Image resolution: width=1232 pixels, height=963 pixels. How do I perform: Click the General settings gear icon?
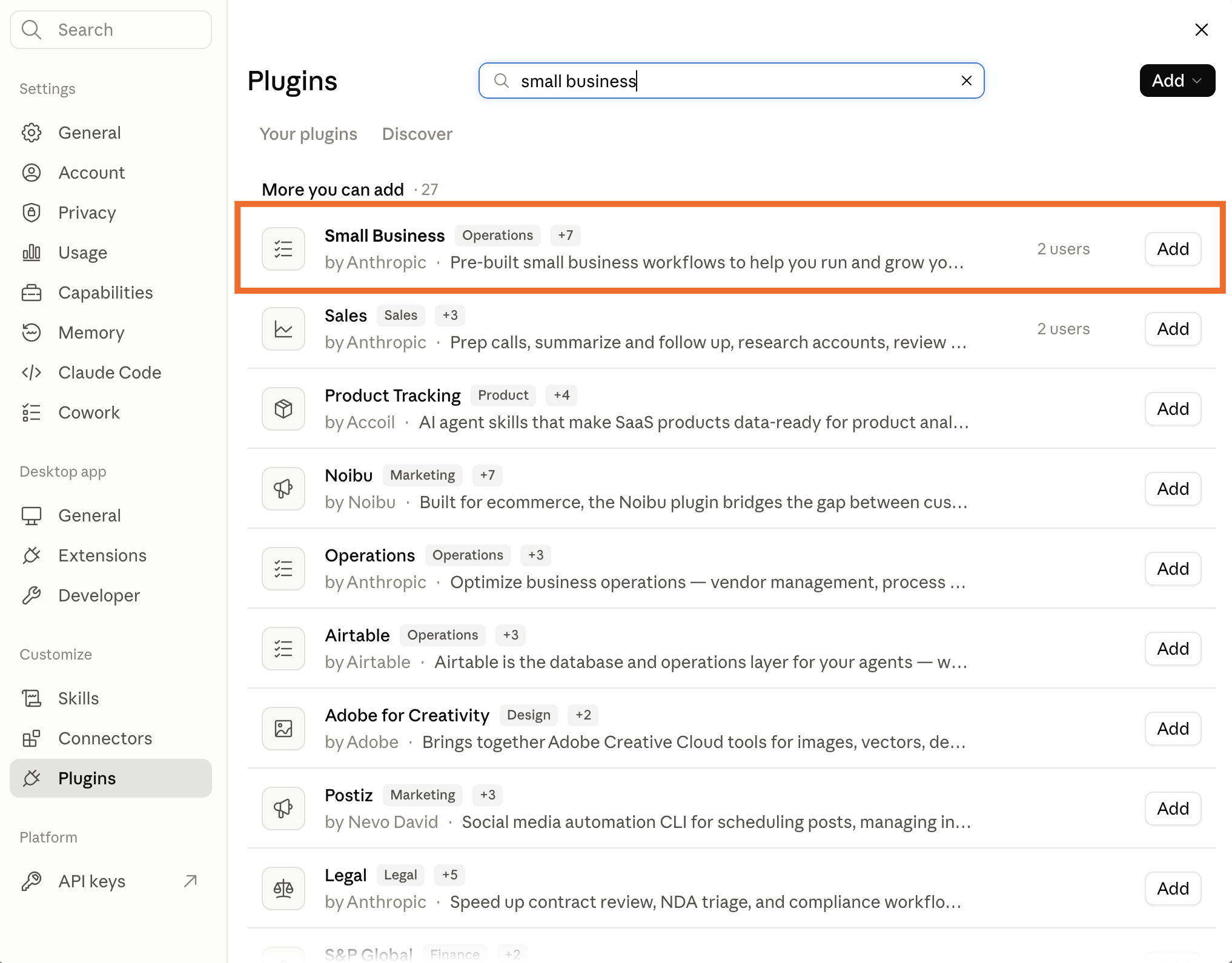coord(31,133)
